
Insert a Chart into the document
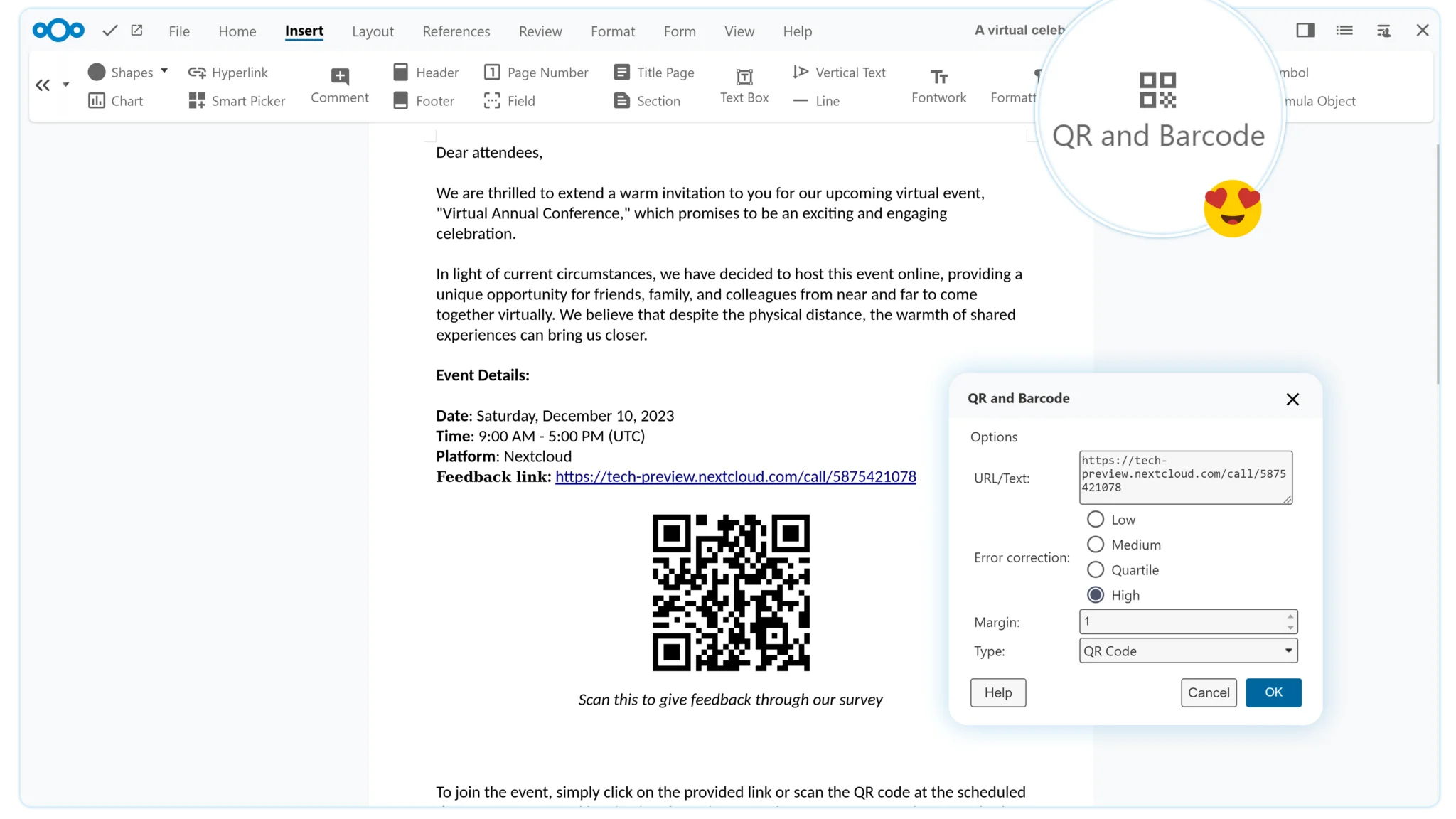tap(116, 101)
